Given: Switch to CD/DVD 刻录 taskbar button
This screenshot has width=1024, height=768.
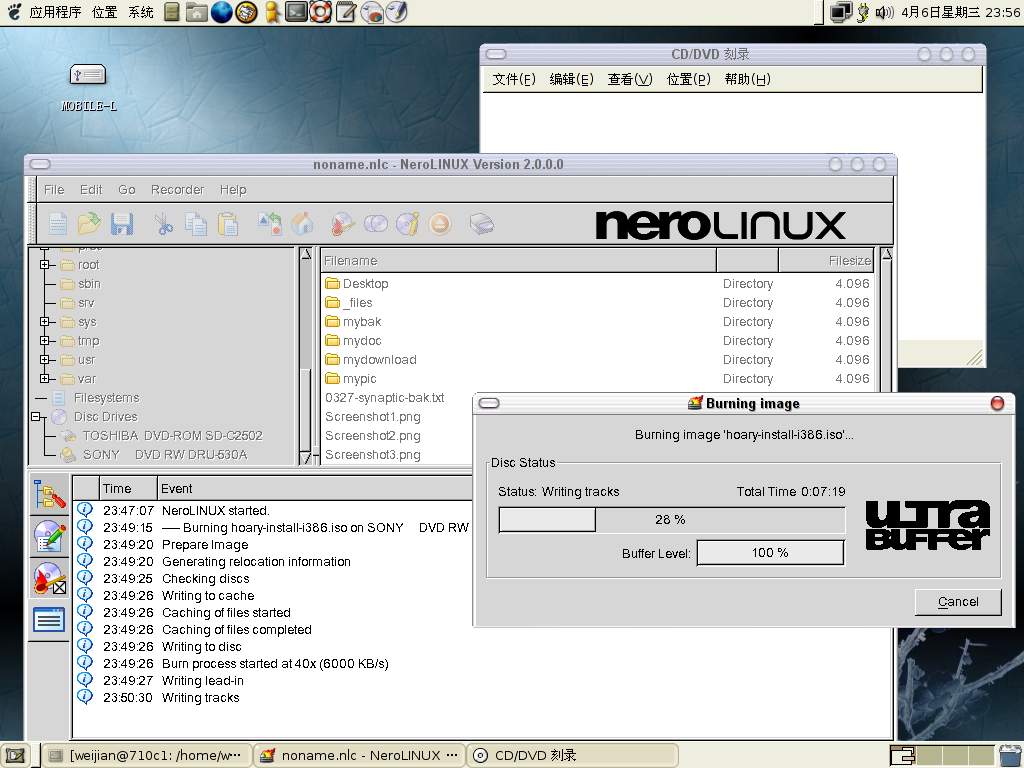Looking at the screenshot, I should pos(573,756).
